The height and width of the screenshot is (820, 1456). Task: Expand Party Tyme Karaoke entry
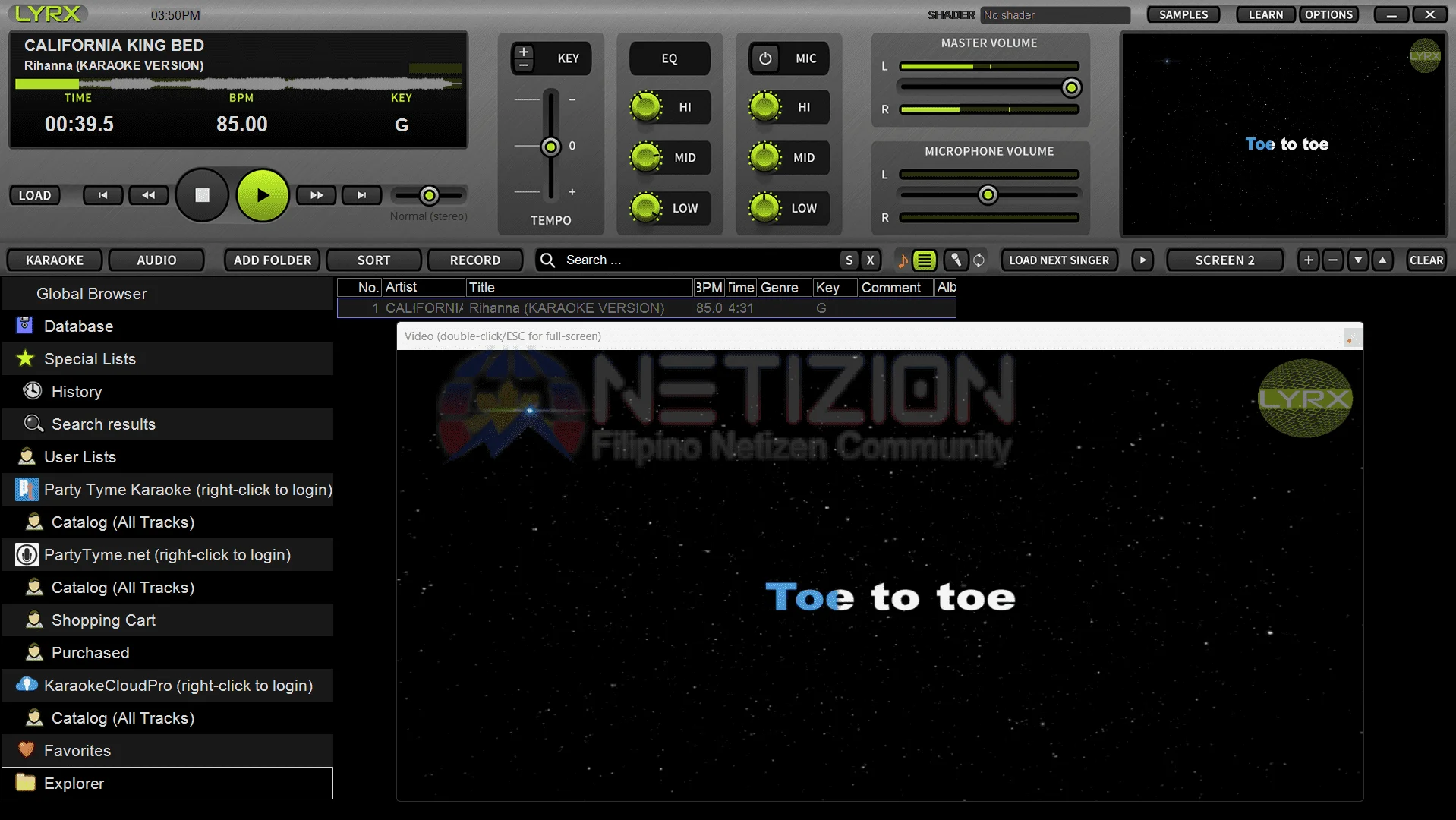pos(167,490)
